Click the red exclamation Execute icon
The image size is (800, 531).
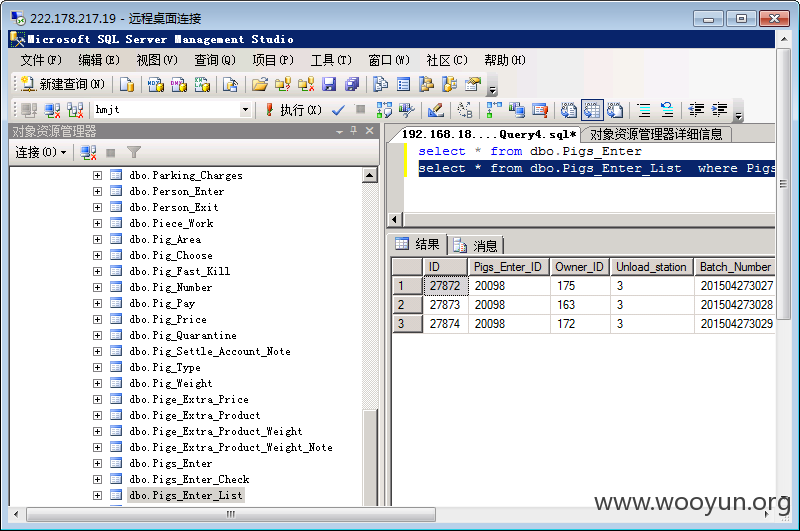coord(269,110)
